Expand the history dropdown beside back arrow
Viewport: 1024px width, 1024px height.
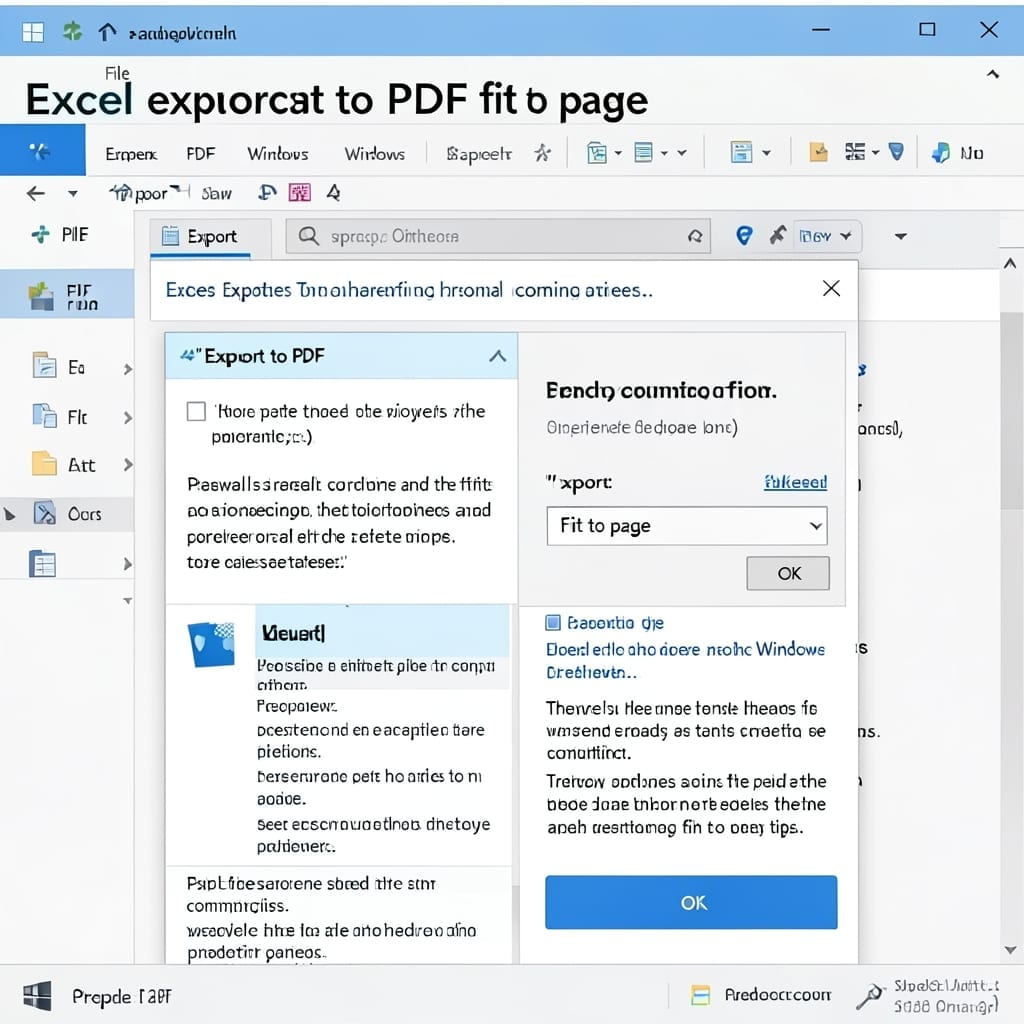tap(72, 194)
